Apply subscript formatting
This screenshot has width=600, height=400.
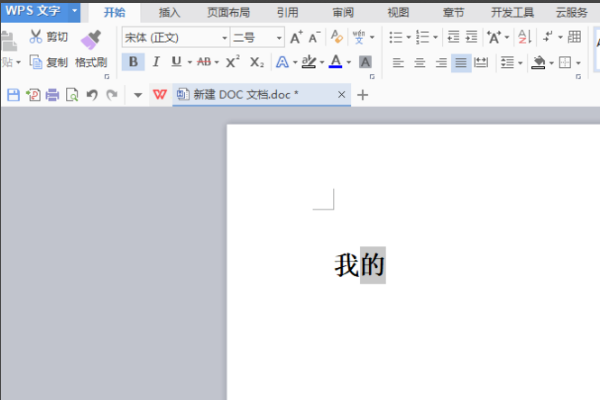pyautogui.click(x=257, y=62)
